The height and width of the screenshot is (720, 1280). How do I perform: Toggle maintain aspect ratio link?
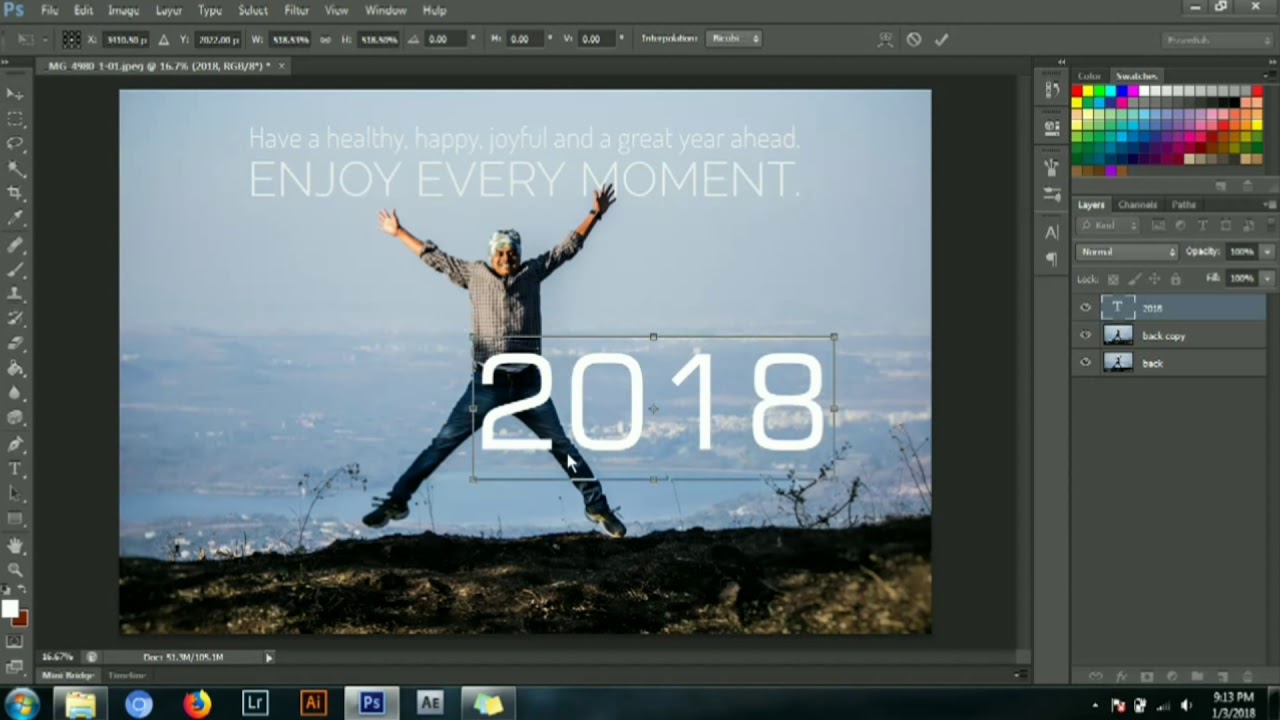pos(325,39)
